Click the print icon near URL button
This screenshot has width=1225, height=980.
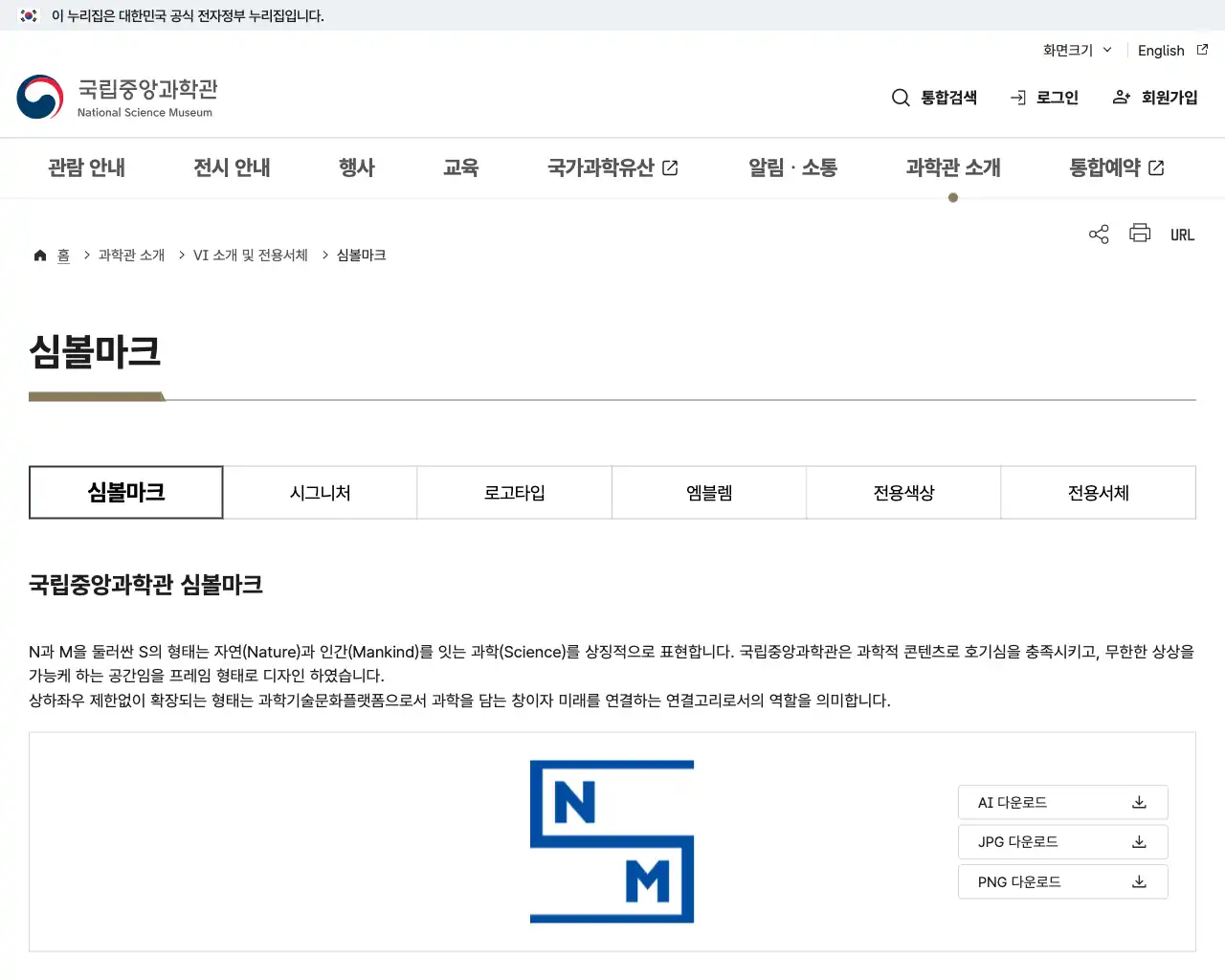coord(1139,233)
